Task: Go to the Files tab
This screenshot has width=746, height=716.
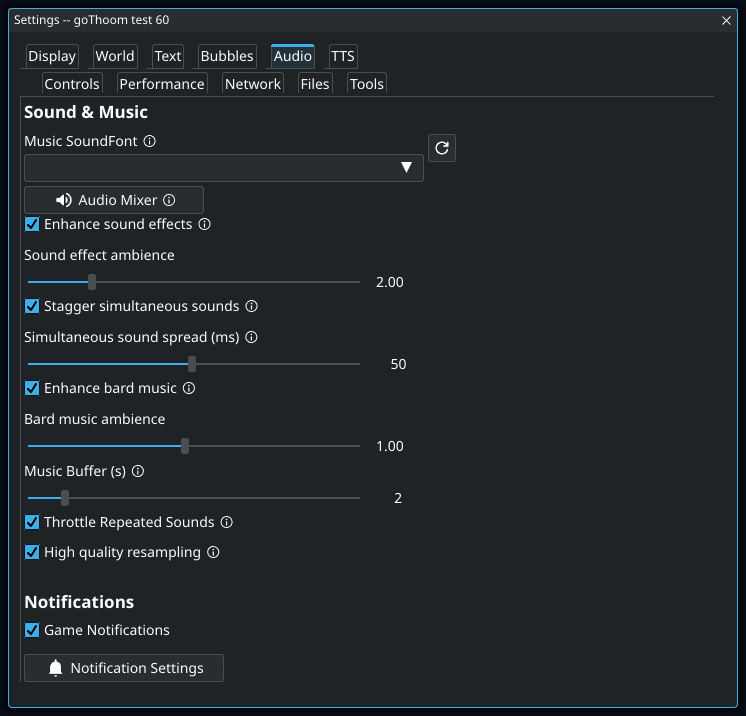Action: [x=315, y=84]
